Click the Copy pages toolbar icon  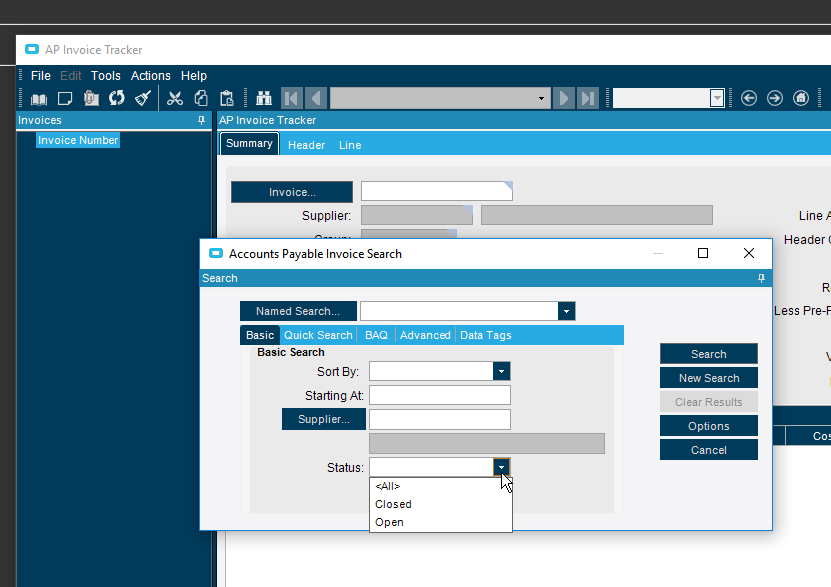201,98
